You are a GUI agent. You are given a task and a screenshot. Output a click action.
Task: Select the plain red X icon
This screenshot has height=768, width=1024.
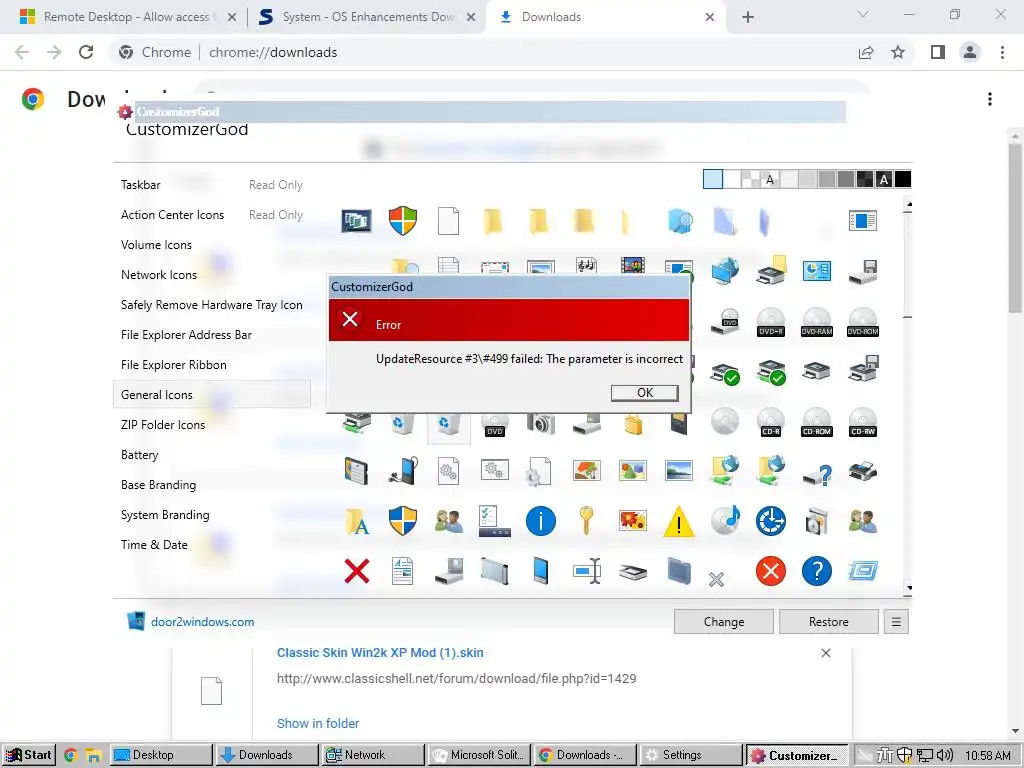[357, 571]
